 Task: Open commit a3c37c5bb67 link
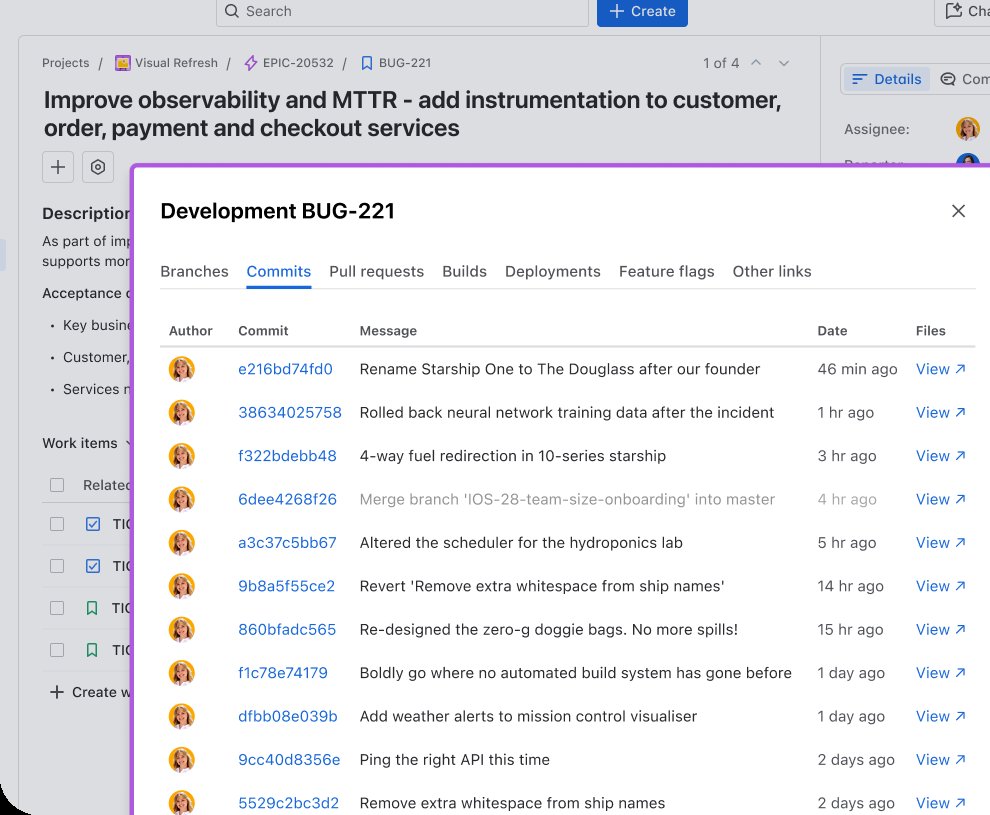point(287,543)
